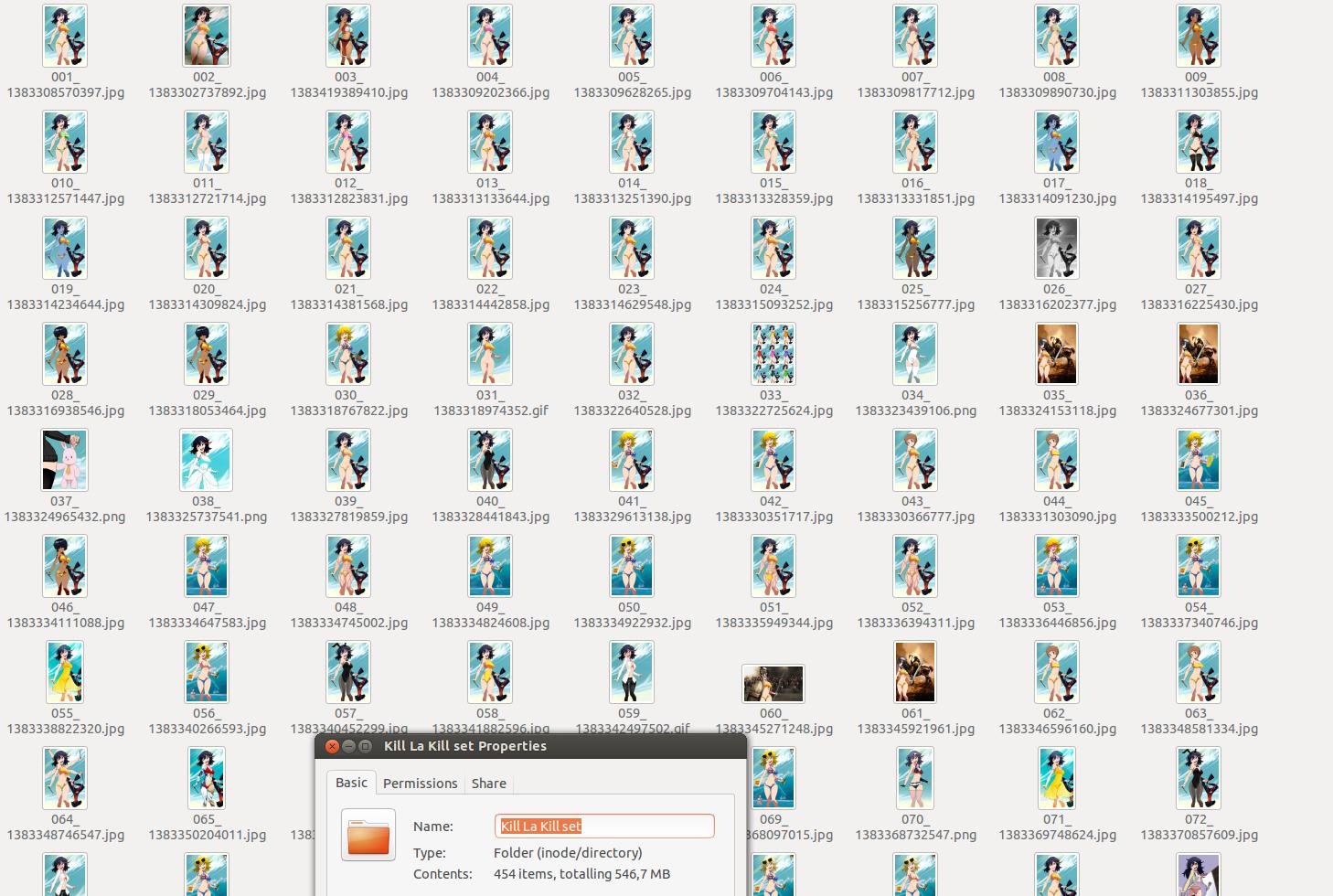1333x896 pixels.
Task: Click filename 029_1383318053464.jpg label
Action: tap(207, 403)
